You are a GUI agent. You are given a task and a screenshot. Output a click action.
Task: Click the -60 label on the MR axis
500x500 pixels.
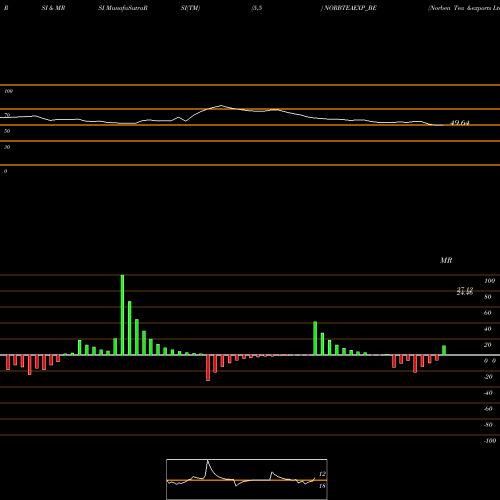[x=488, y=409]
